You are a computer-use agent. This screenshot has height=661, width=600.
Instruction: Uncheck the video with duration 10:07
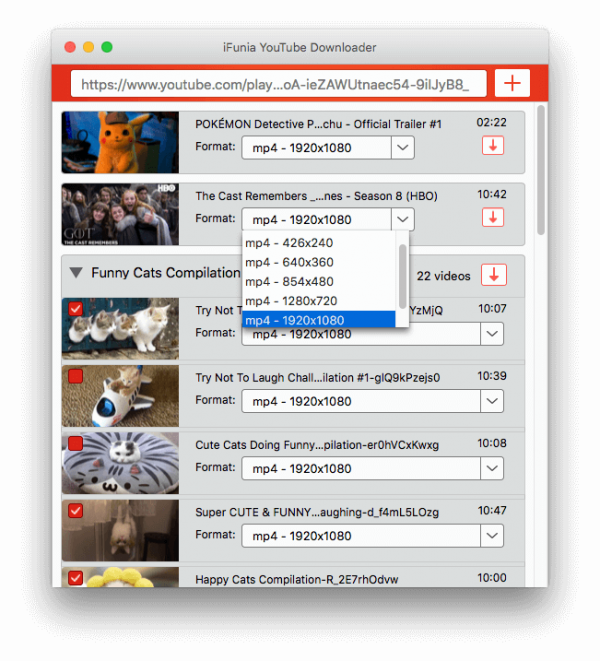pyautogui.click(x=75, y=309)
